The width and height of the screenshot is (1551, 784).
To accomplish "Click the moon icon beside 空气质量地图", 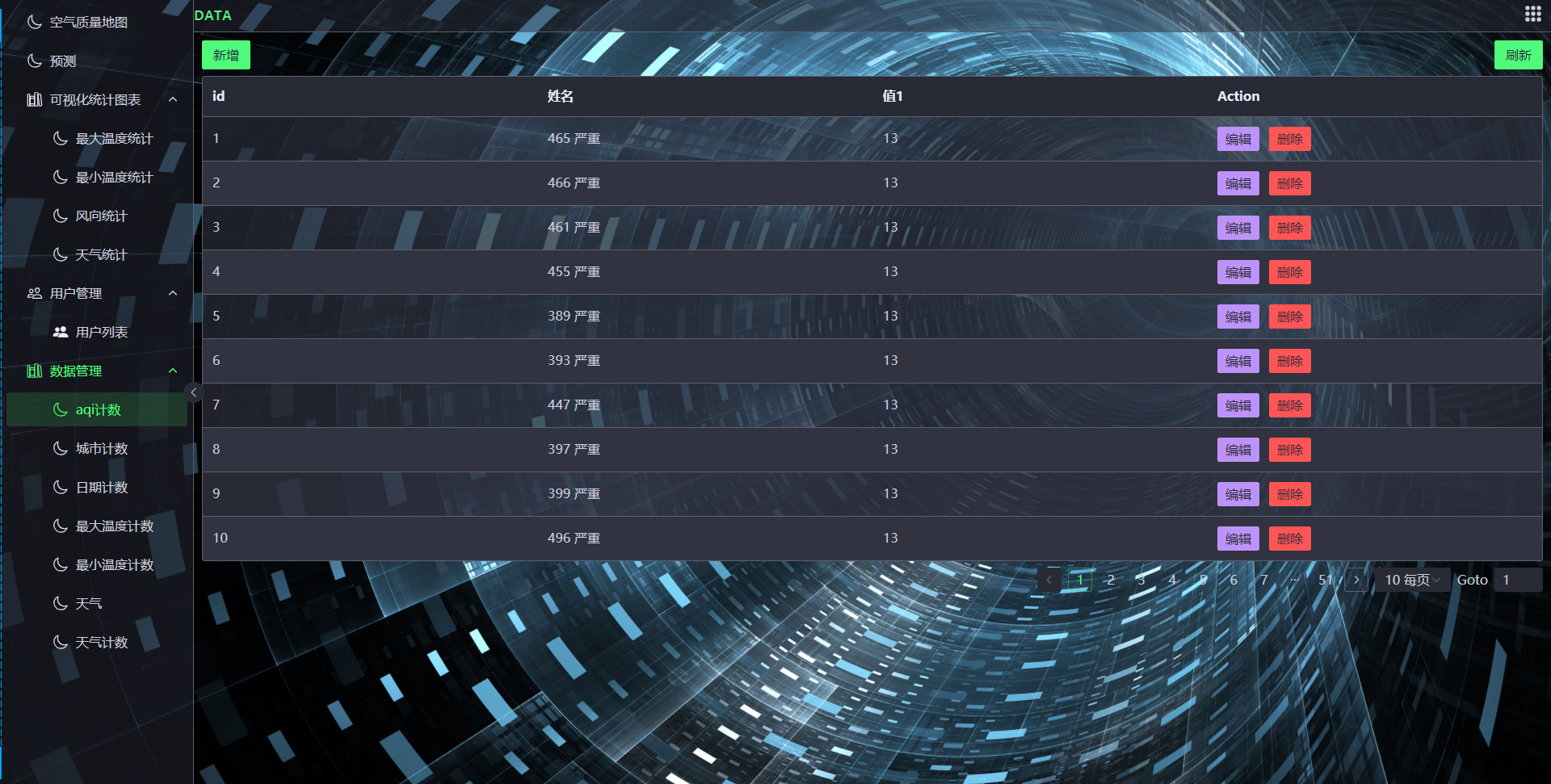I will pos(35,22).
